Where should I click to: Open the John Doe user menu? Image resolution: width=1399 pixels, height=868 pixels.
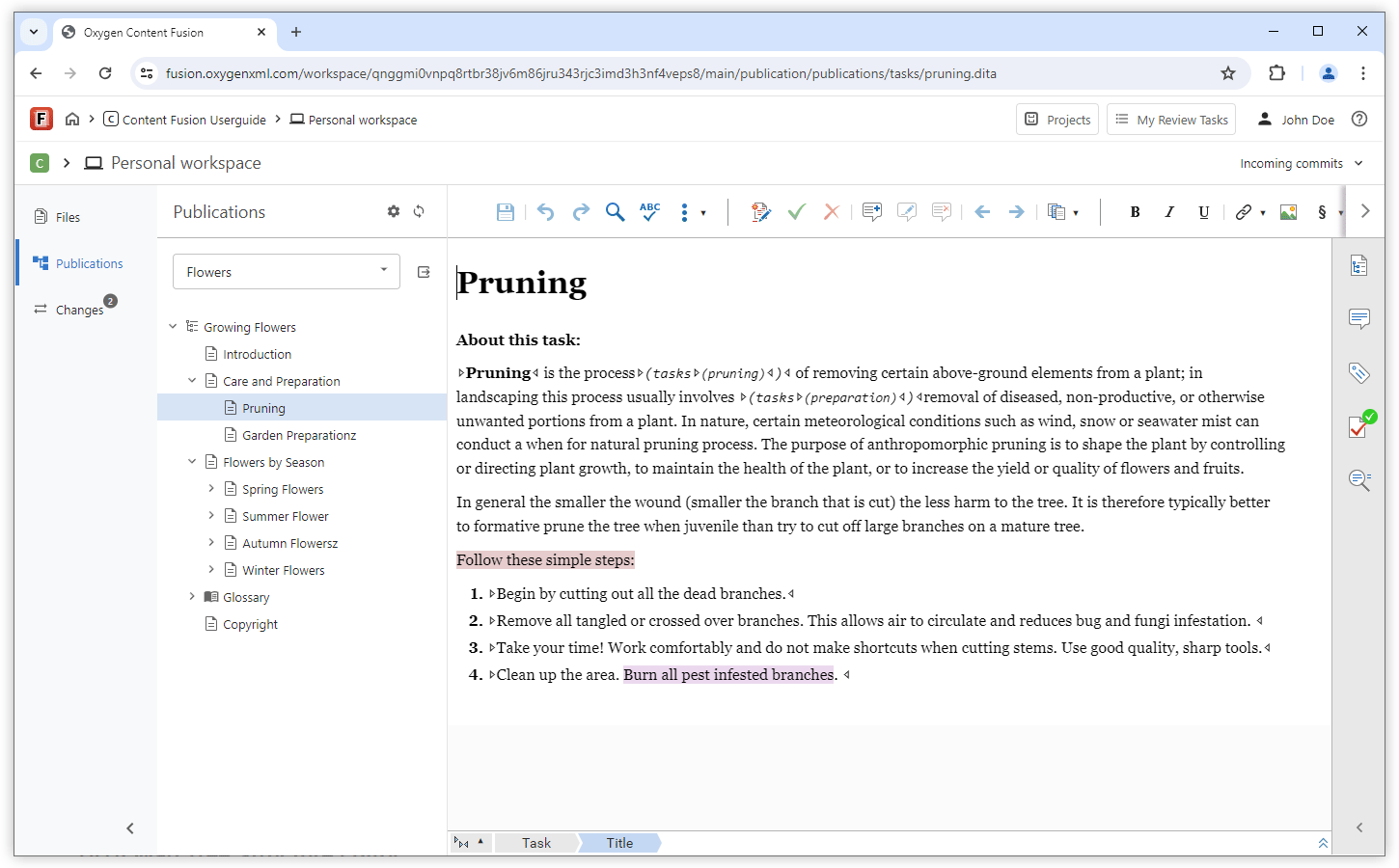(1296, 120)
